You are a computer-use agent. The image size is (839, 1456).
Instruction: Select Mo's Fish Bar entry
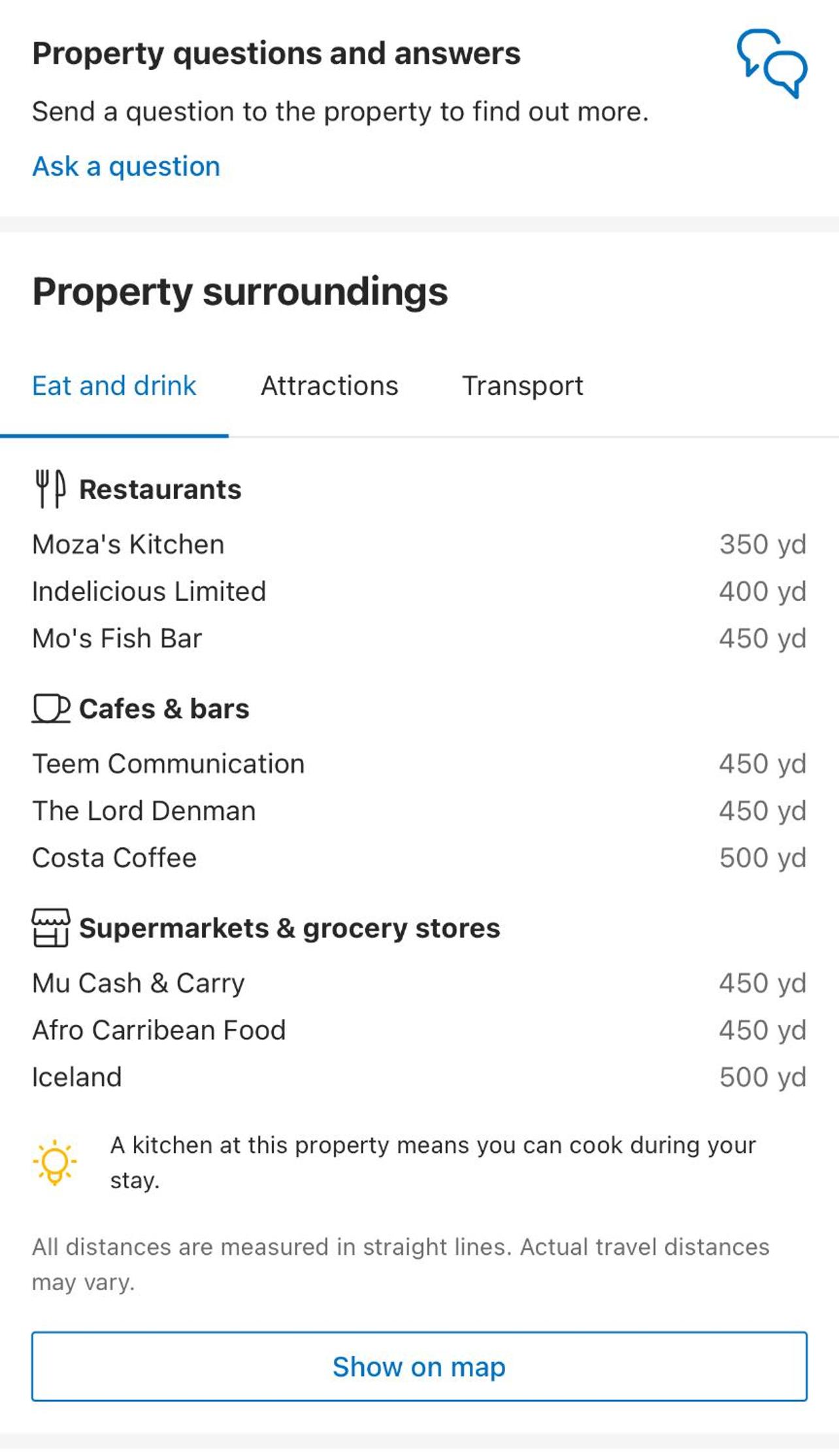click(419, 639)
